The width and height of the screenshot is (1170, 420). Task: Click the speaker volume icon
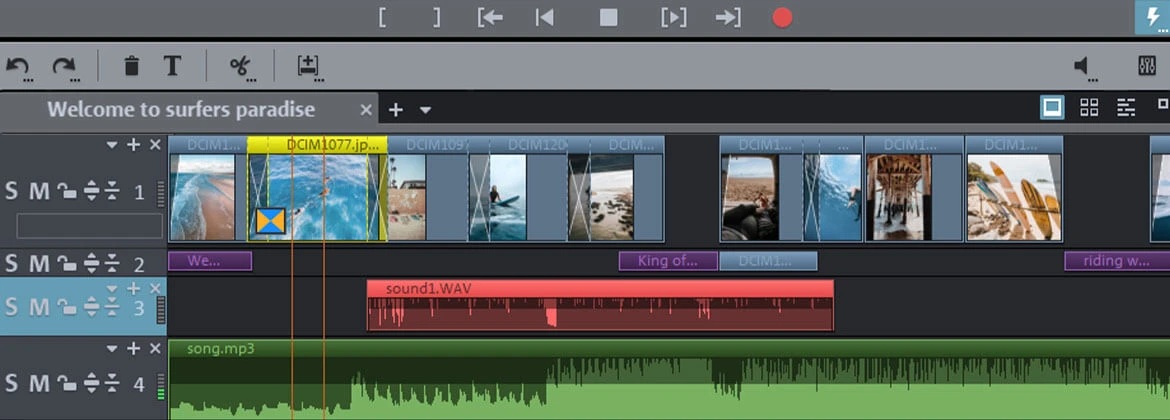point(1083,67)
